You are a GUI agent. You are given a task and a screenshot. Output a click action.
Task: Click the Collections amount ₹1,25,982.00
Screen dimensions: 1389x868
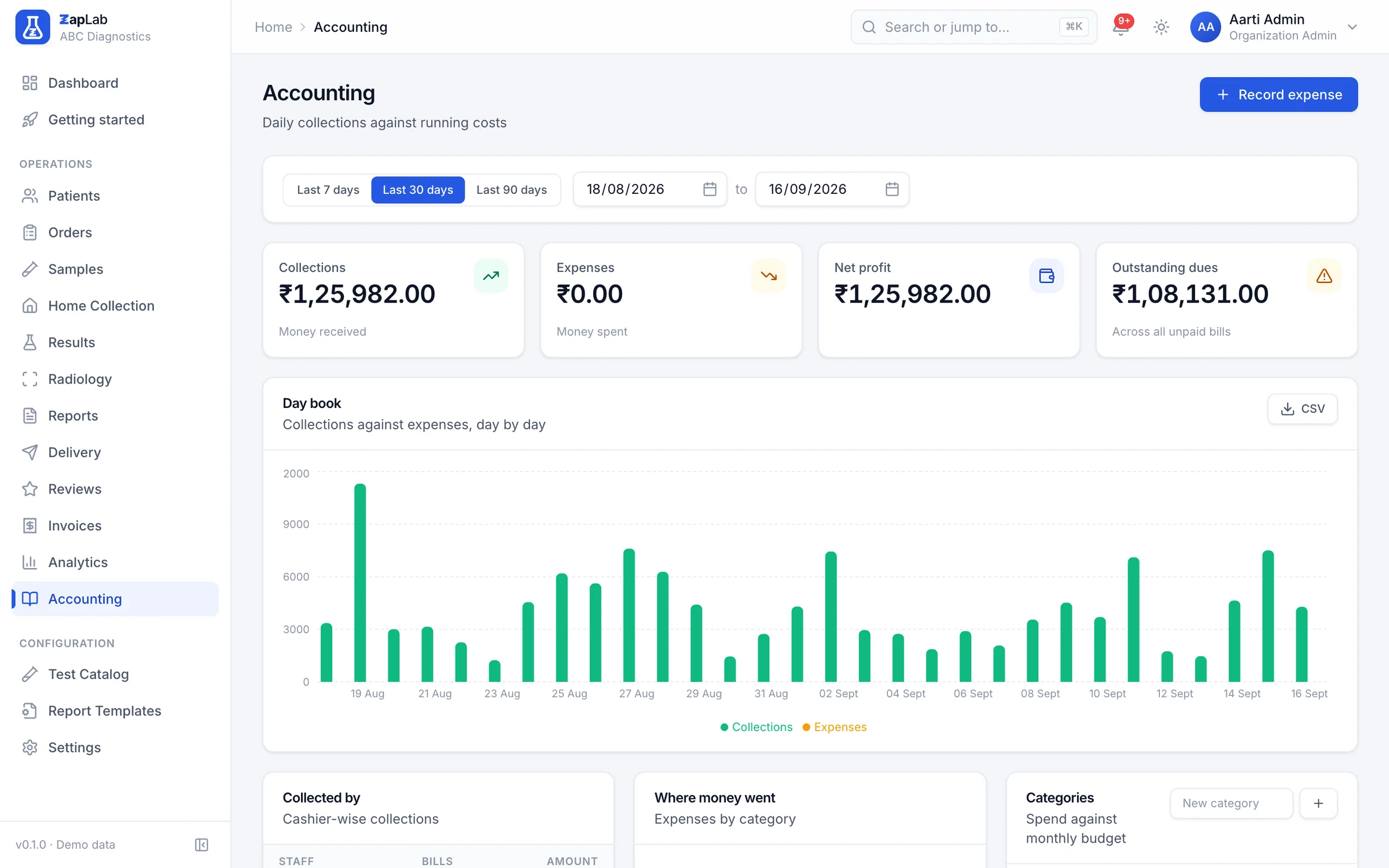pyautogui.click(x=357, y=294)
